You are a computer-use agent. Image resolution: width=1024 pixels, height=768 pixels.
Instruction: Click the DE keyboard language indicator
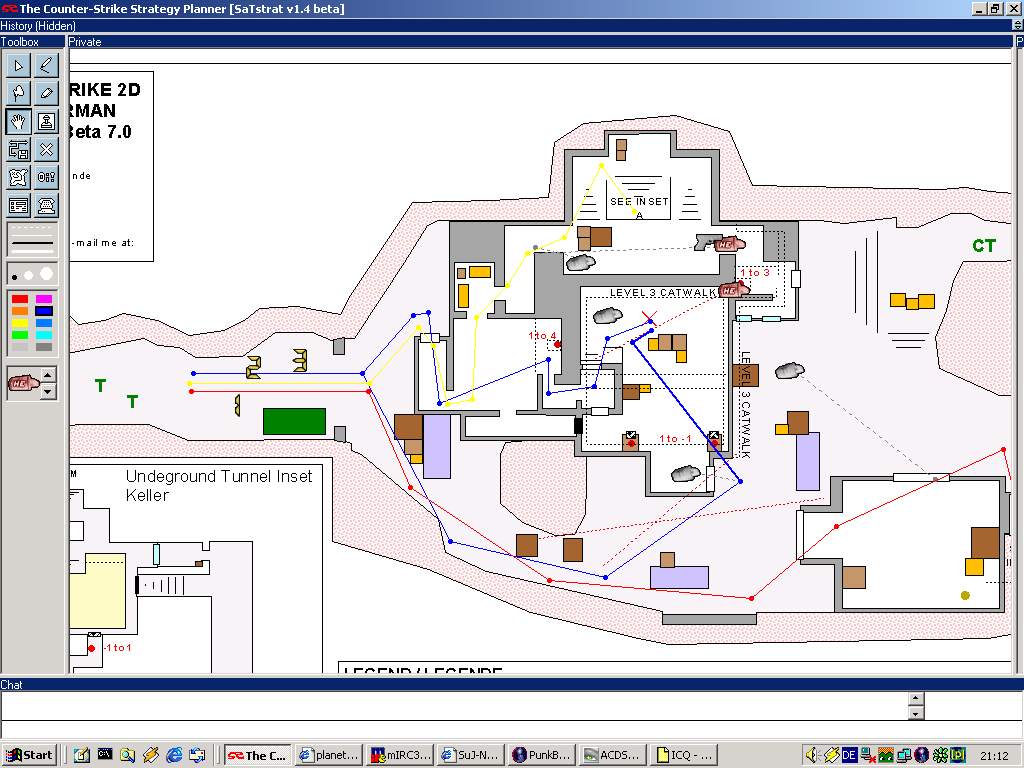click(x=848, y=755)
